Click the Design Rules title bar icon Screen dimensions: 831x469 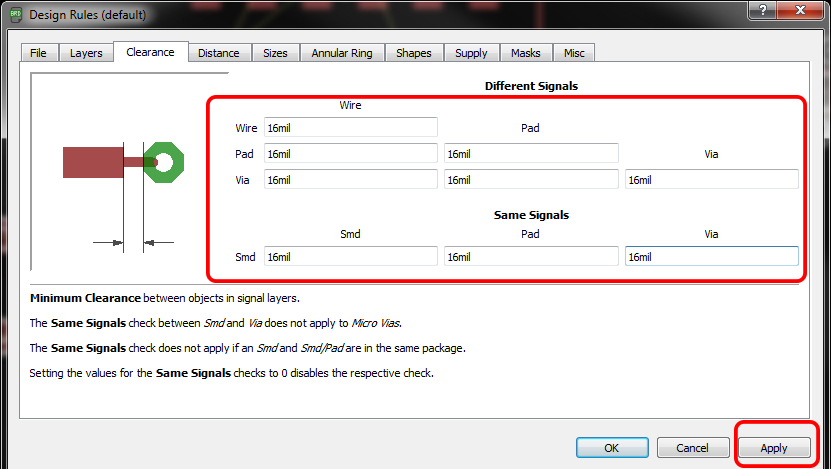15,15
